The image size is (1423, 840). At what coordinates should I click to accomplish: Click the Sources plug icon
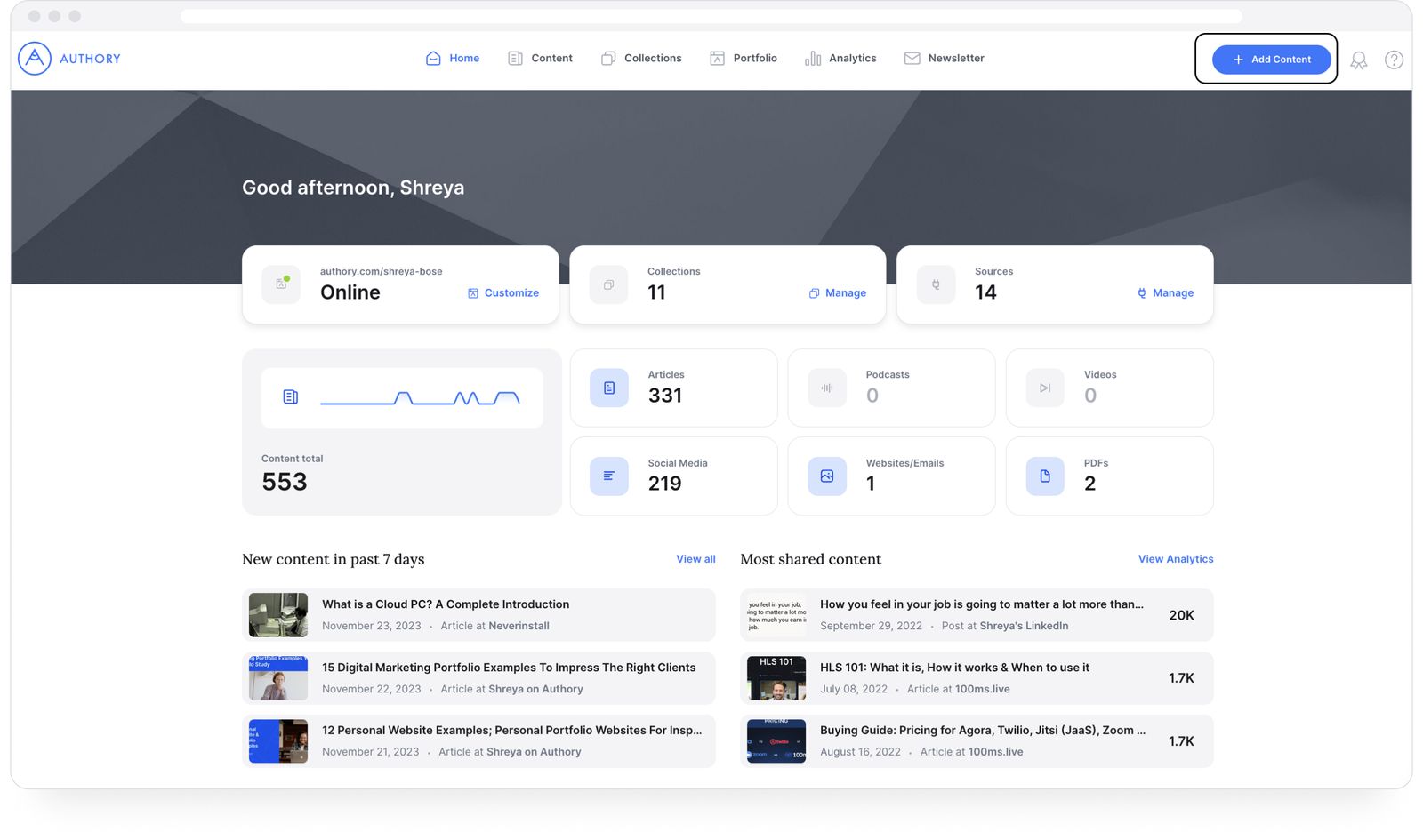click(x=936, y=285)
